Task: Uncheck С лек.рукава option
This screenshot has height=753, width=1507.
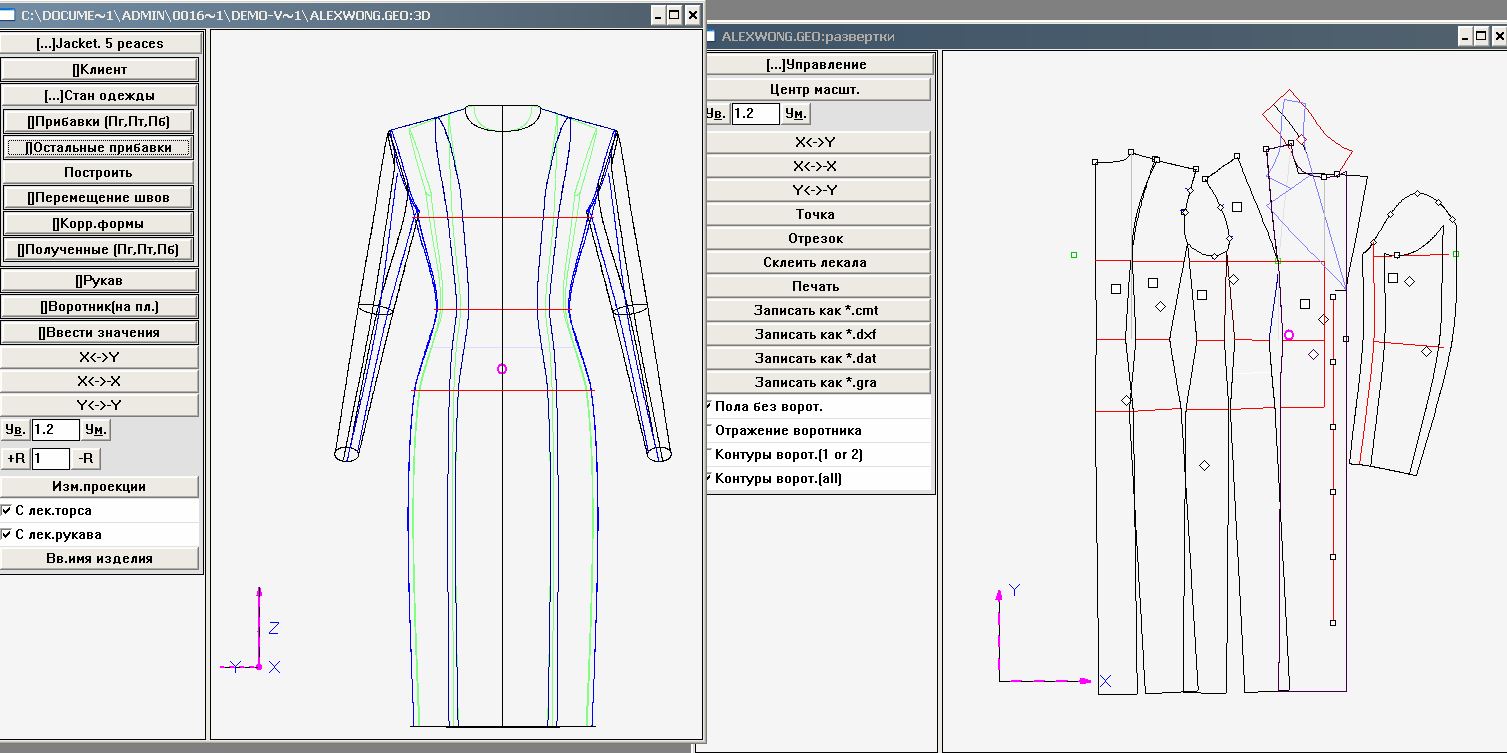Action: pos(7,535)
